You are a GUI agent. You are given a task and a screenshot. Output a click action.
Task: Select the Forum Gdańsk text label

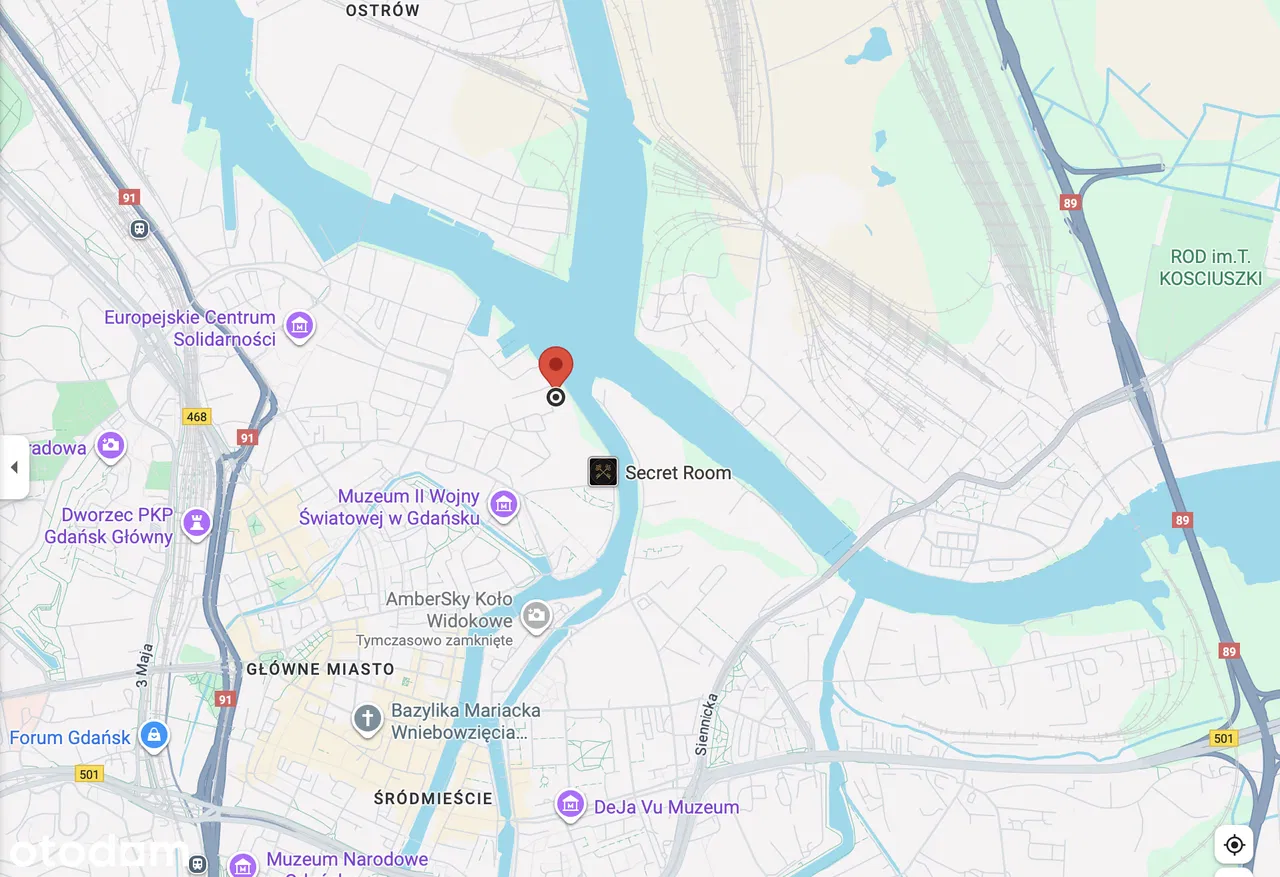(70, 738)
